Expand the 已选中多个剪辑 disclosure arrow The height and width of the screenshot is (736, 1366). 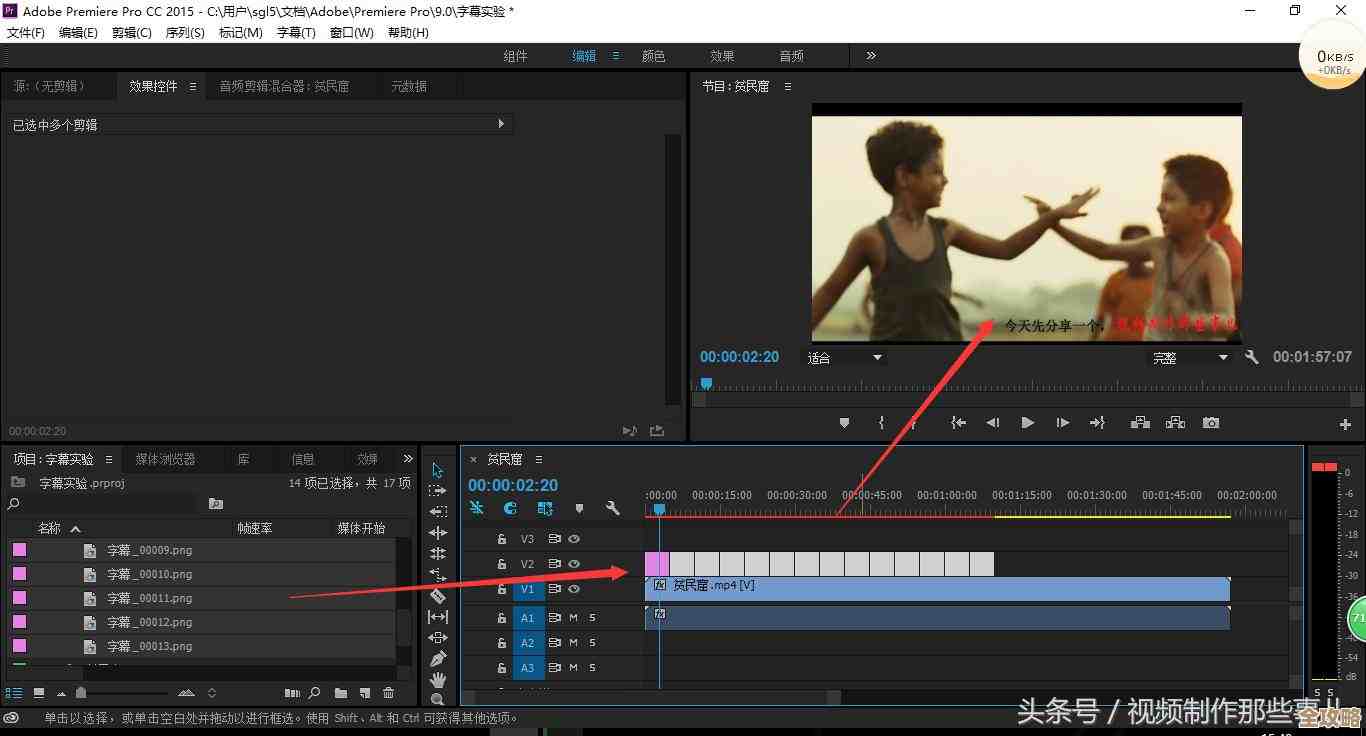tap(501, 124)
